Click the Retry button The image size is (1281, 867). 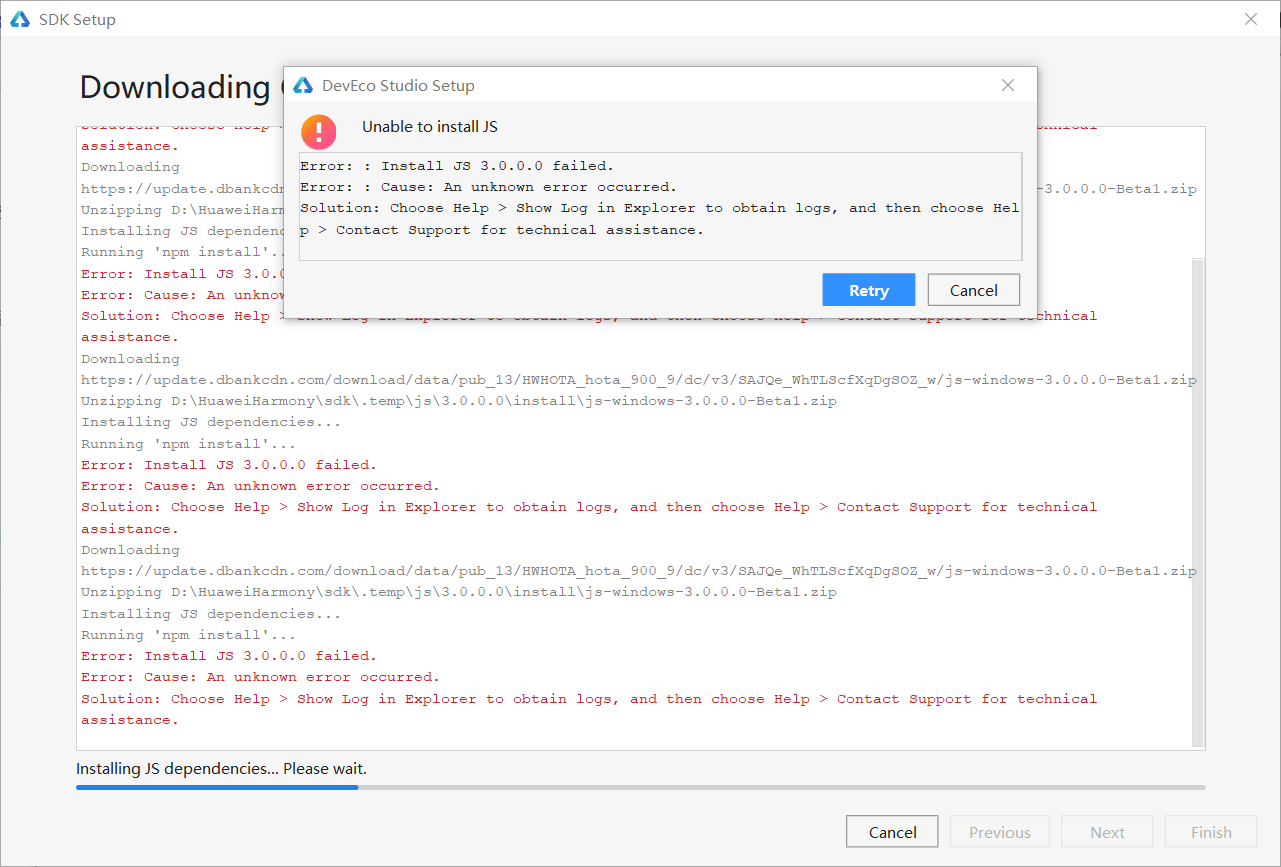[x=868, y=289]
